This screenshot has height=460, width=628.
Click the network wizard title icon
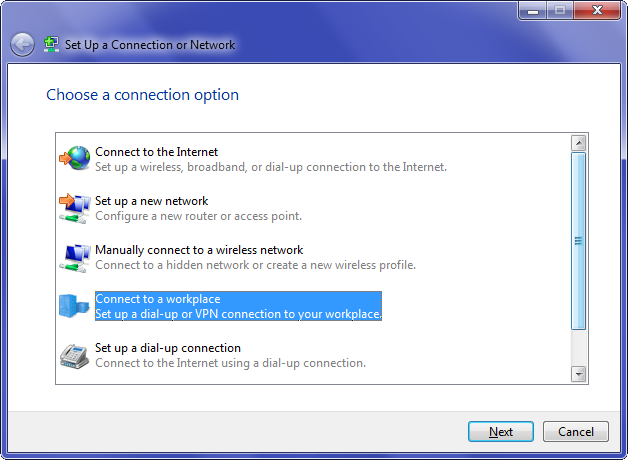click(51, 45)
